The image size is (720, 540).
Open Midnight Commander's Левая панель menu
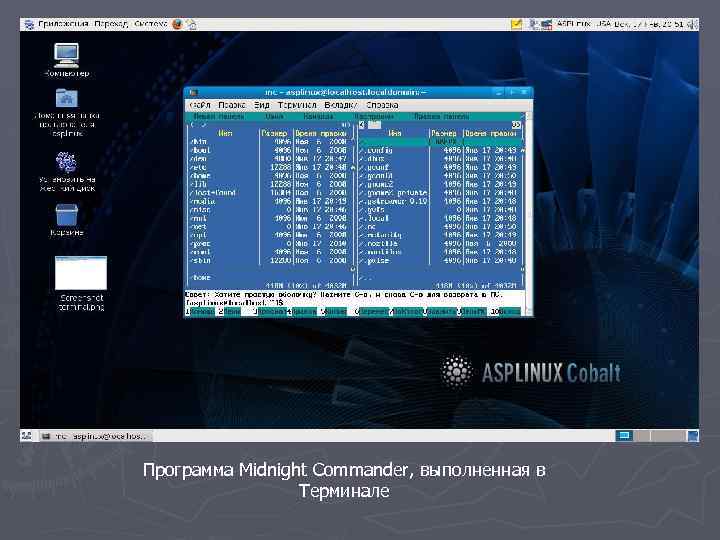219,117
